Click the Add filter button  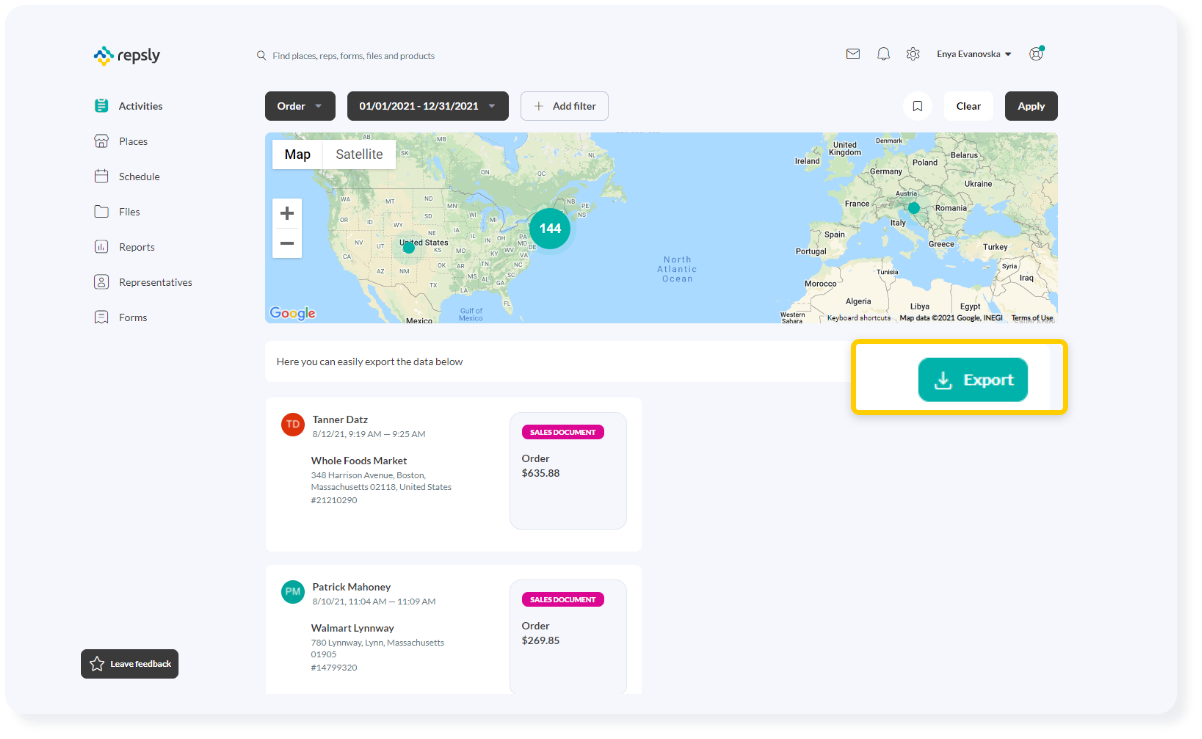564,106
